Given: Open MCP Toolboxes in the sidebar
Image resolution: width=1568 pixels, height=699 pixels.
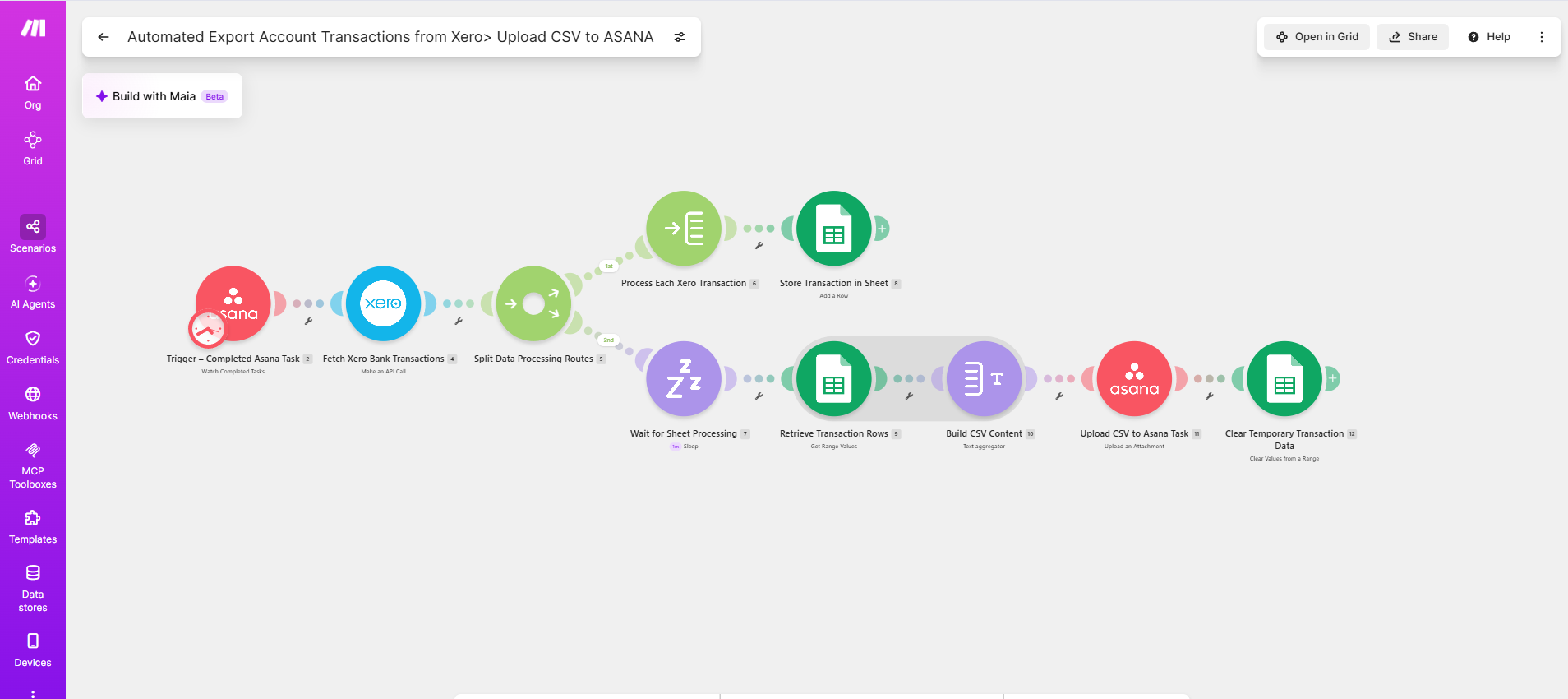Looking at the screenshot, I should point(33,465).
